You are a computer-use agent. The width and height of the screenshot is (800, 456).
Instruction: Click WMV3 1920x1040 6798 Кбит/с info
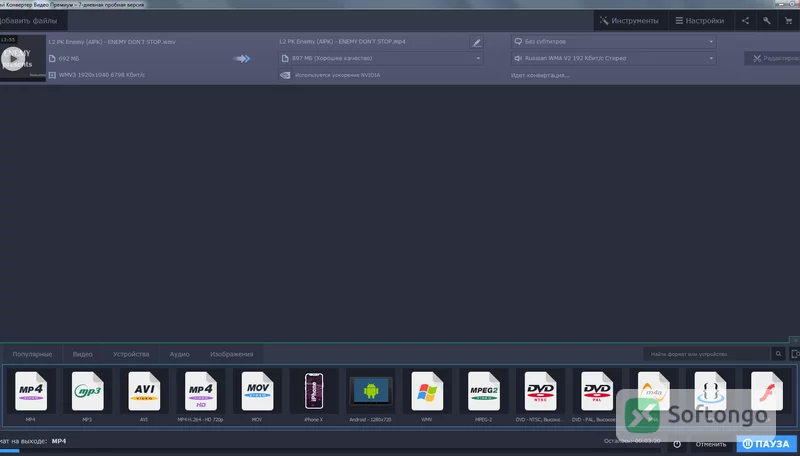coord(102,75)
